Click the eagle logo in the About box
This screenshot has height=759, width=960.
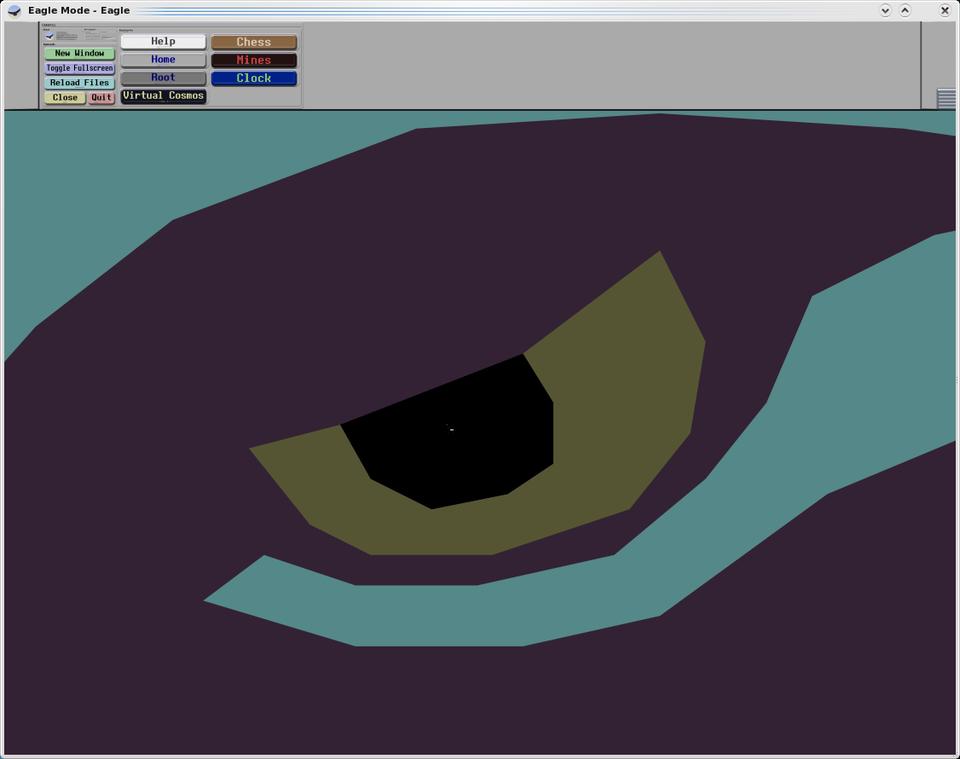pyautogui.click(x=49, y=36)
